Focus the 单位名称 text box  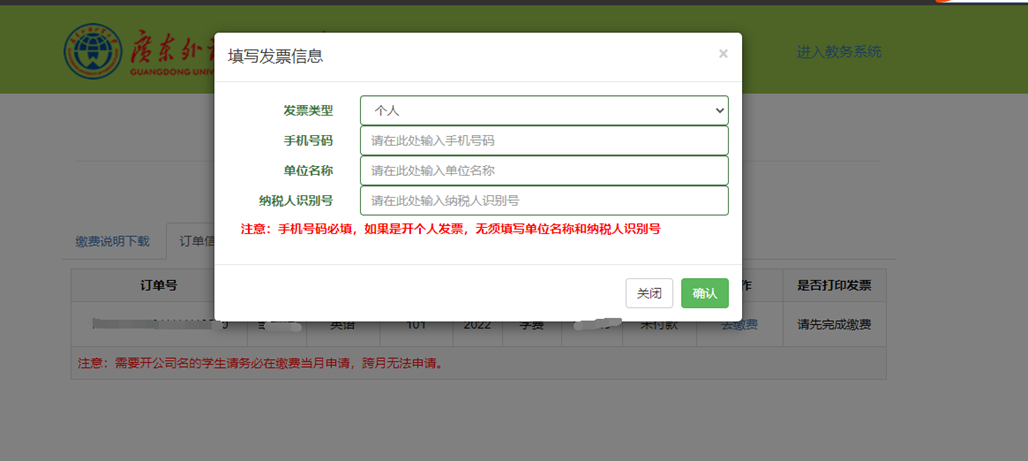[544, 171]
